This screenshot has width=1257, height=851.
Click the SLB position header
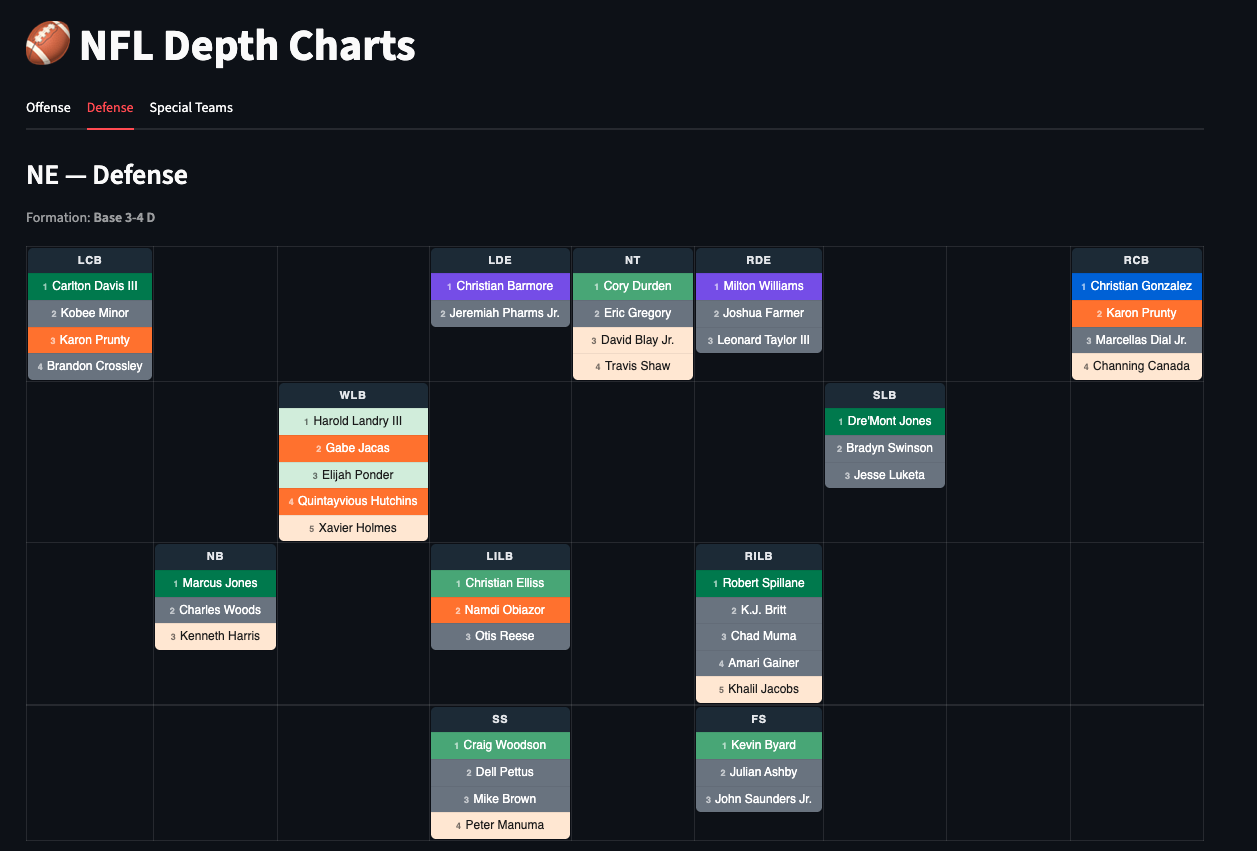(x=885, y=395)
